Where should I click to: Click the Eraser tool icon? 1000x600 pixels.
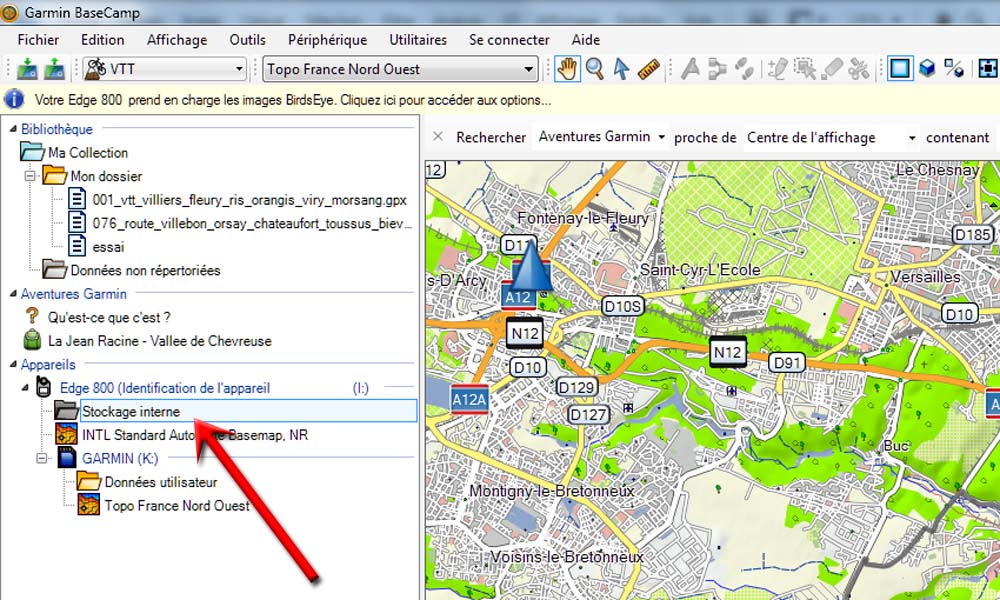(x=832, y=69)
